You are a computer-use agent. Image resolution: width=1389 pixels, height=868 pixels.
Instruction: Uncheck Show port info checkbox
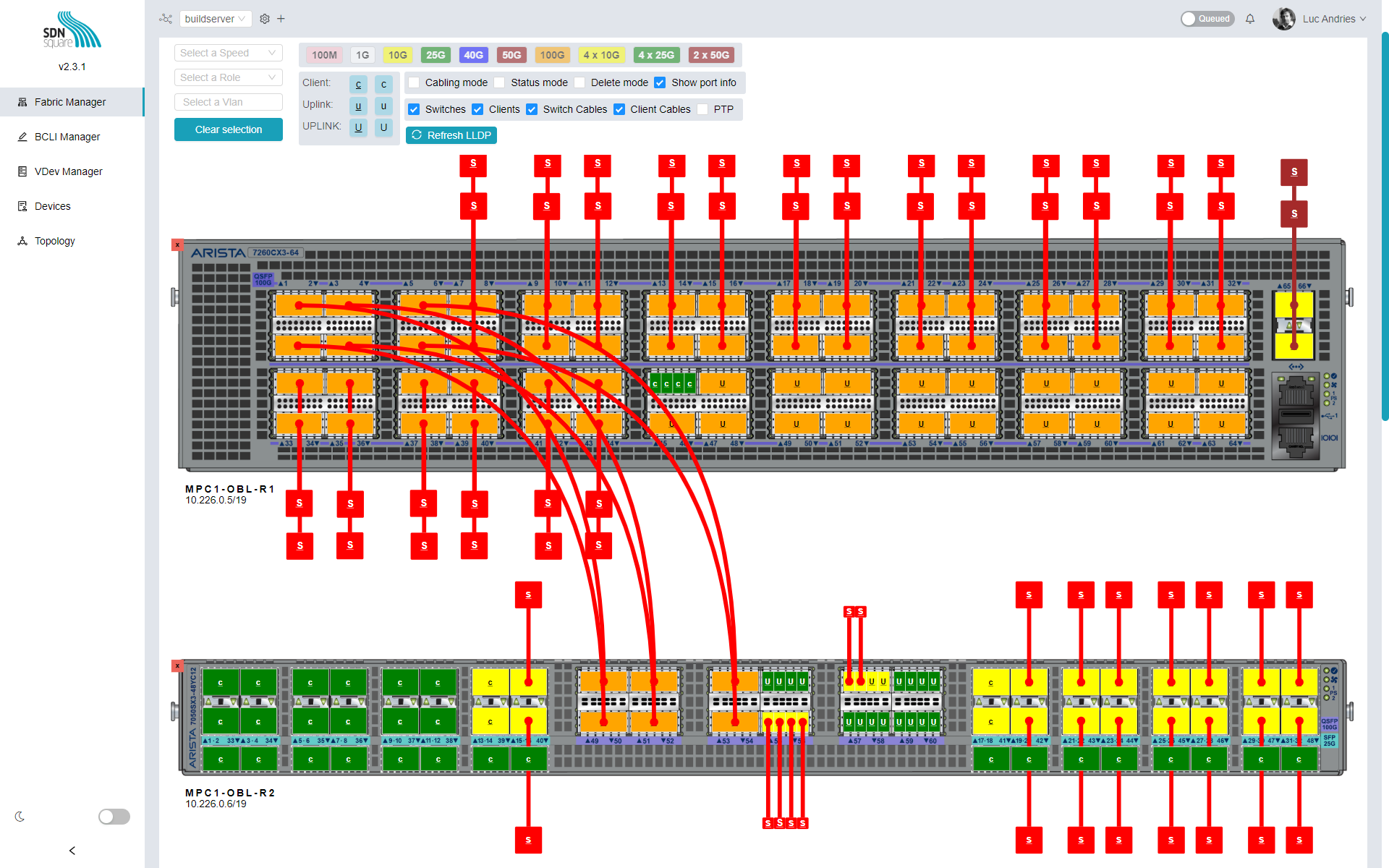click(660, 82)
